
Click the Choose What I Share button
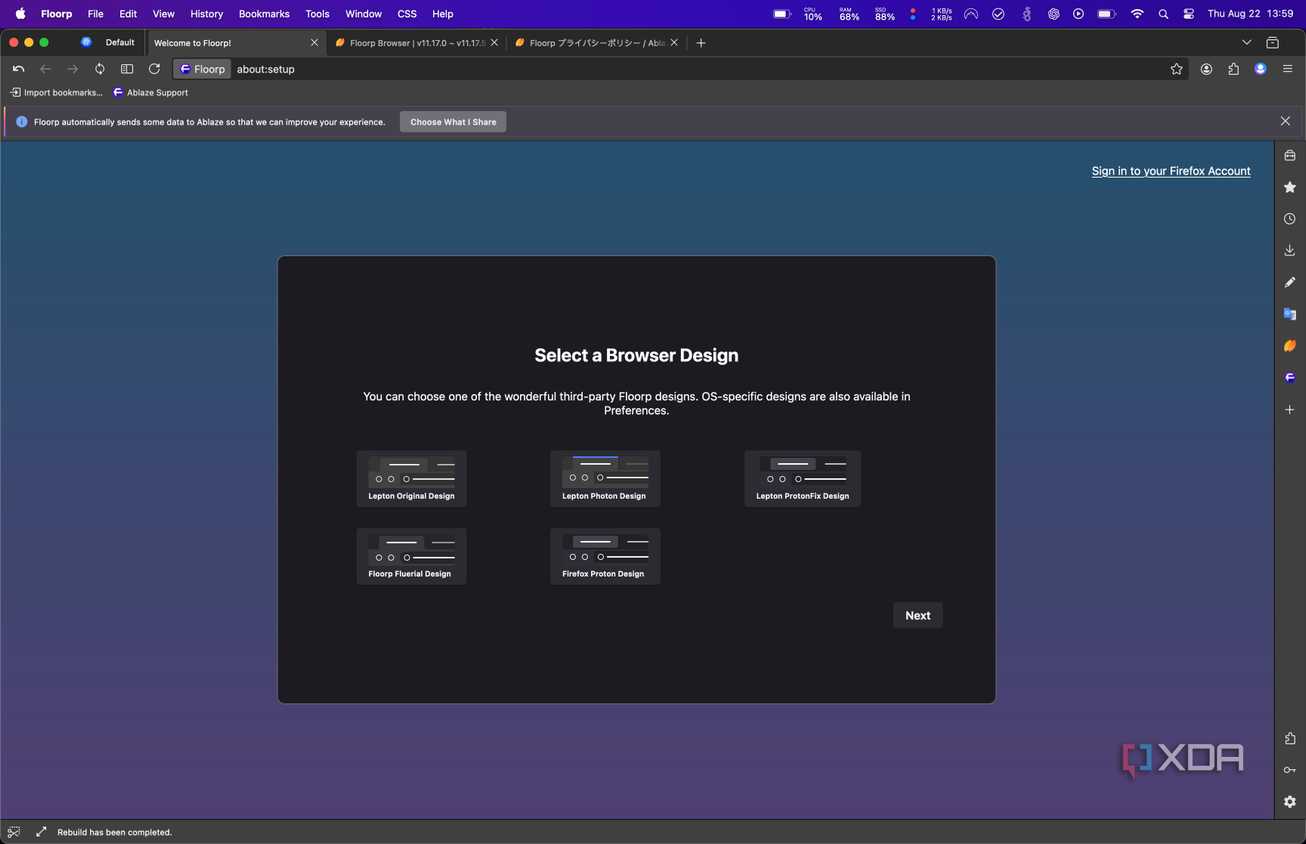(x=453, y=122)
